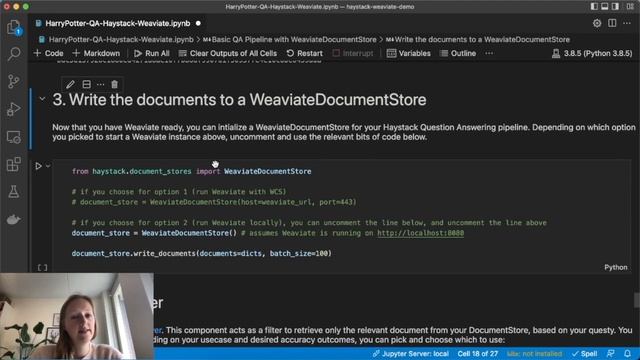Screen dimensions: 640x360
Task: Open more cell actions ellipsis
Action: [100, 84]
